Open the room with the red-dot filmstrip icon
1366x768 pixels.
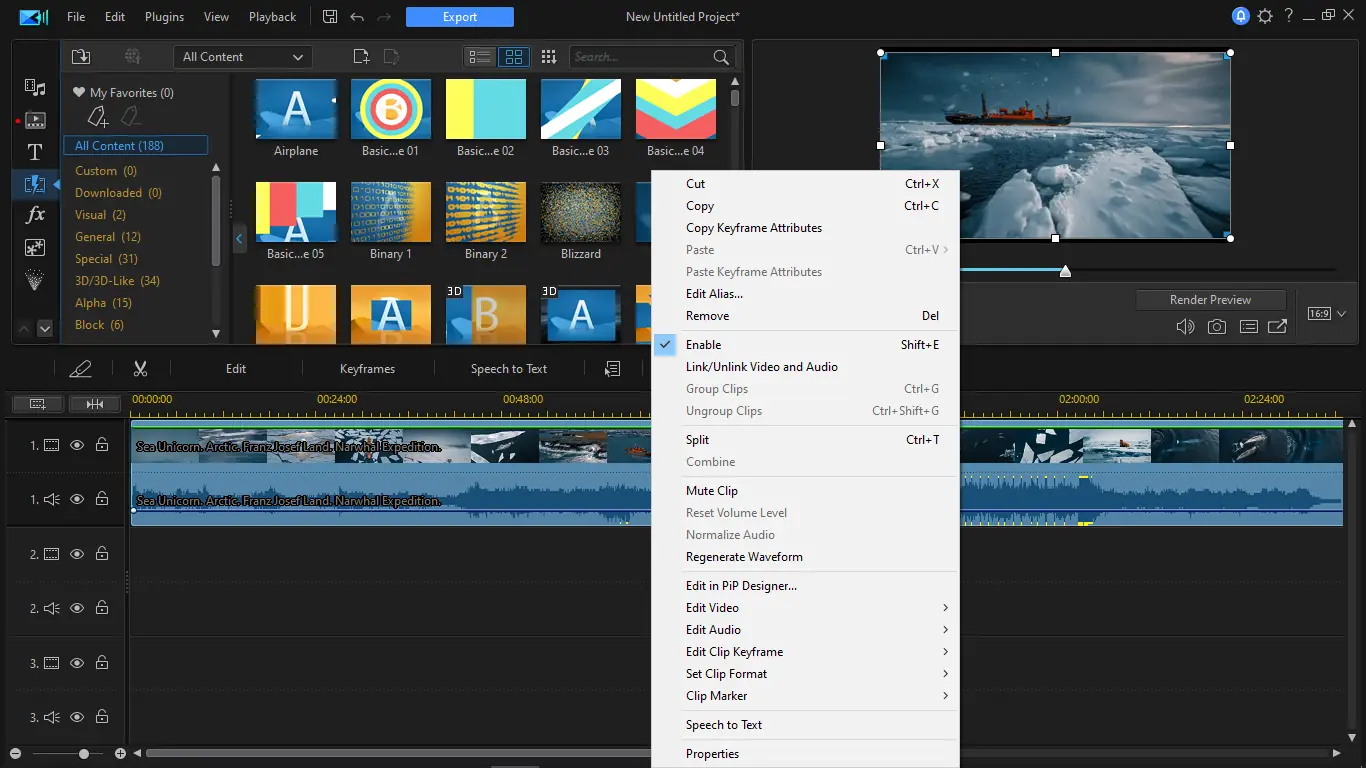pos(34,121)
